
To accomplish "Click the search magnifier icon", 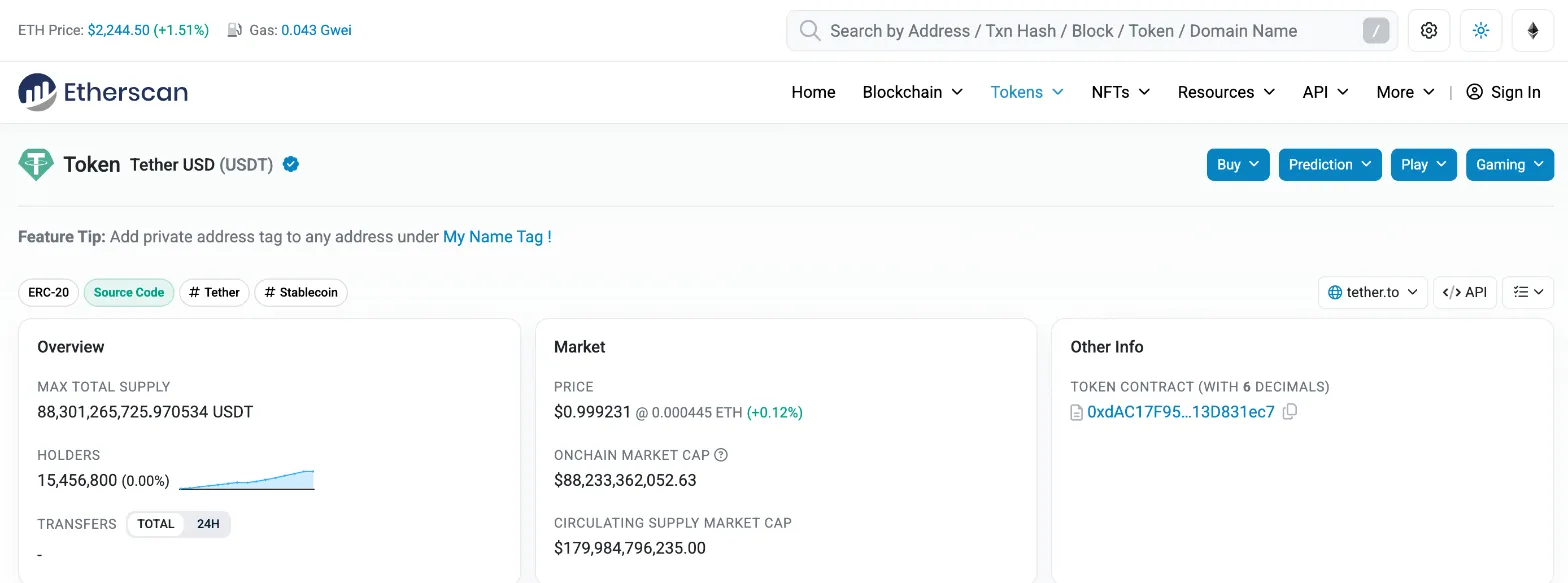I will (810, 31).
